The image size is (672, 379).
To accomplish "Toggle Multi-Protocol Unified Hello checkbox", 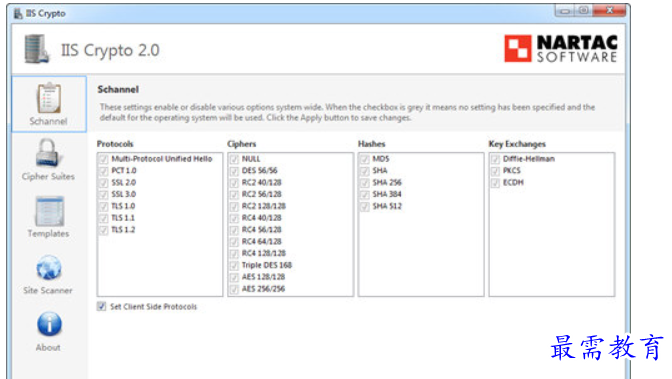I will coord(103,159).
